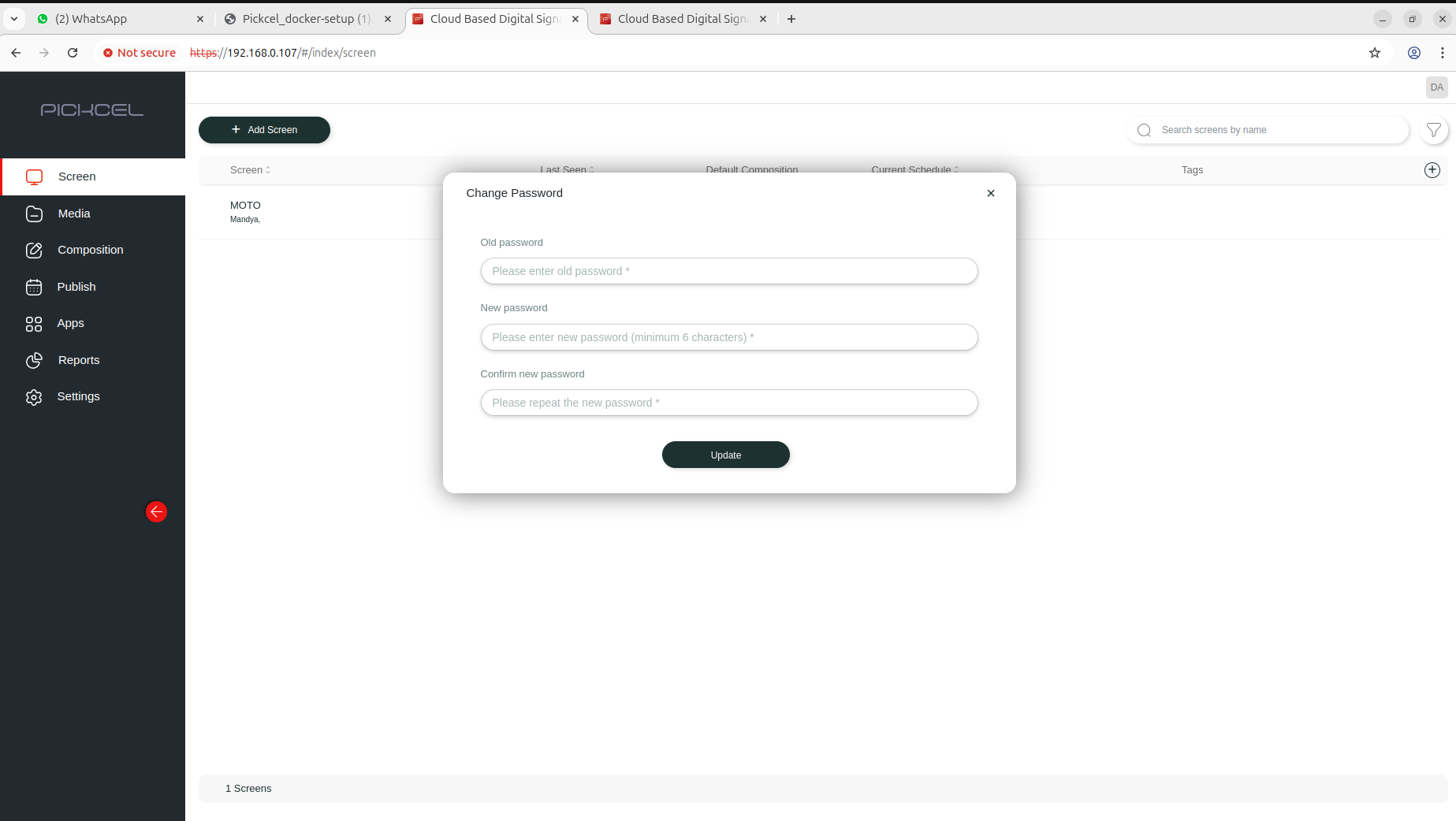Open the Media library icon
Screen dimensions: 1456x821
pyautogui.click(x=34, y=213)
